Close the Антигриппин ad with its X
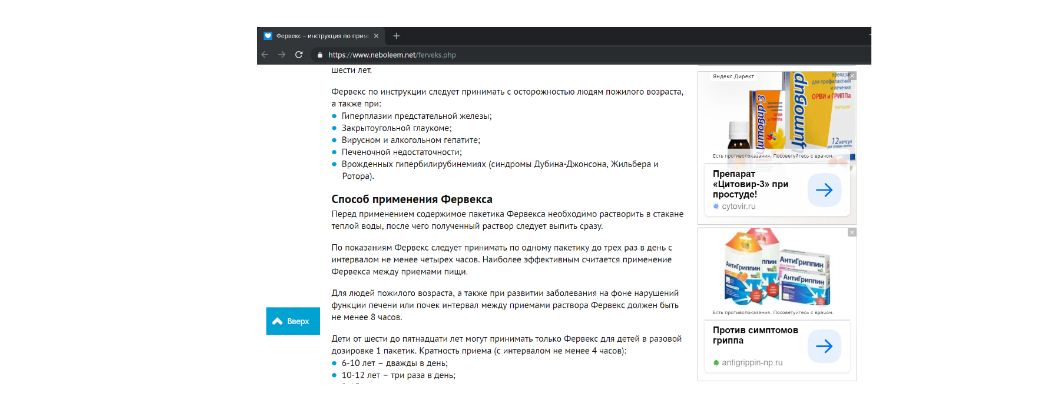1056x394 pixels. pos(852,232)
